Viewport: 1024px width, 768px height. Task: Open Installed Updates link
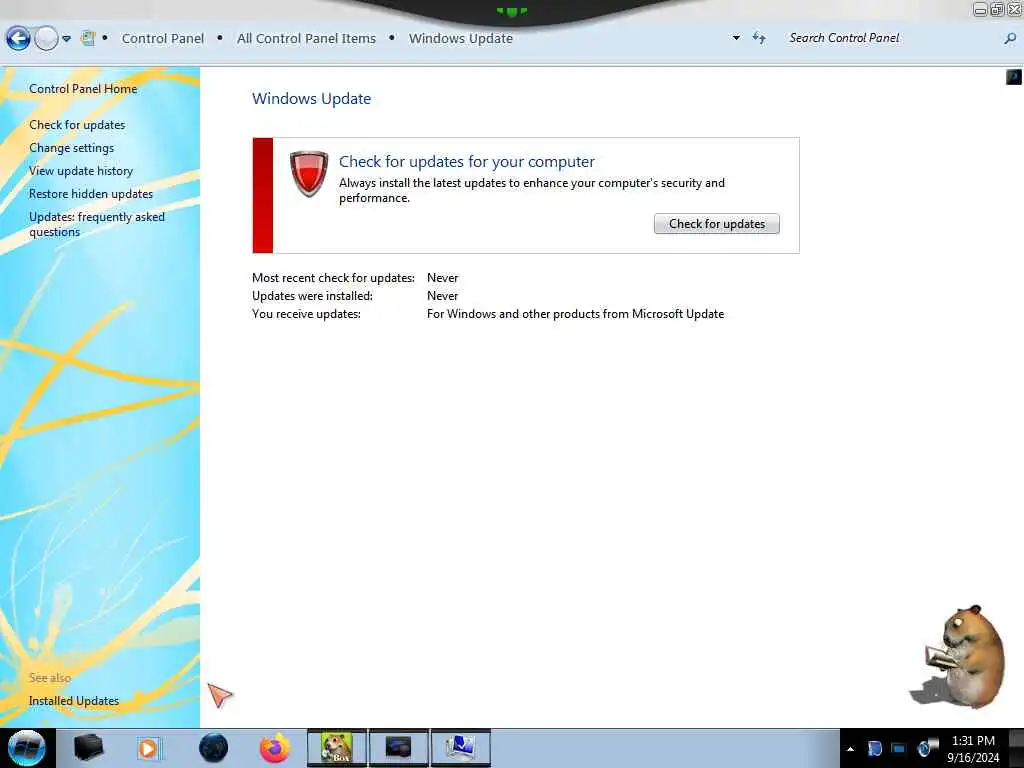(74, 701)
